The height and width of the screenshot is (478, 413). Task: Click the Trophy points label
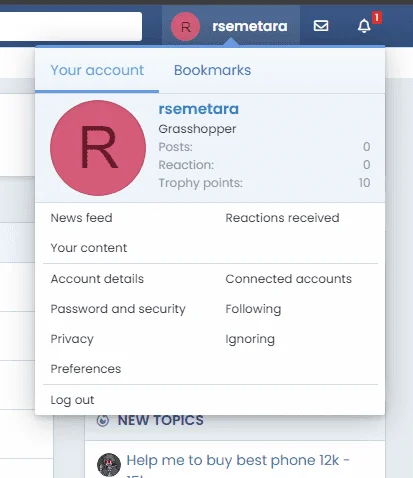(x=200, y=183)
